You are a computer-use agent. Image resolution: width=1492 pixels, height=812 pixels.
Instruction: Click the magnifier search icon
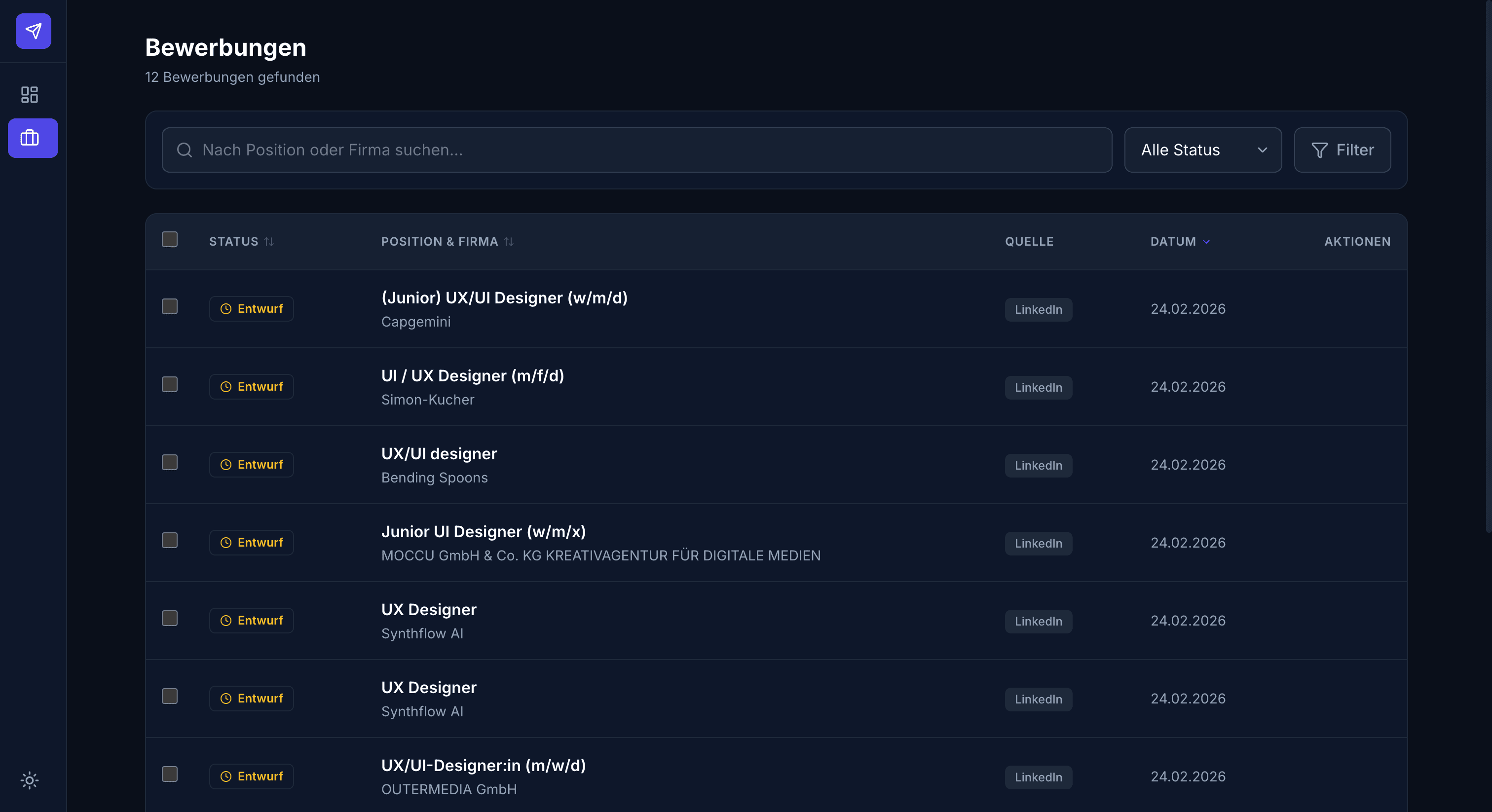click(184, 150)
